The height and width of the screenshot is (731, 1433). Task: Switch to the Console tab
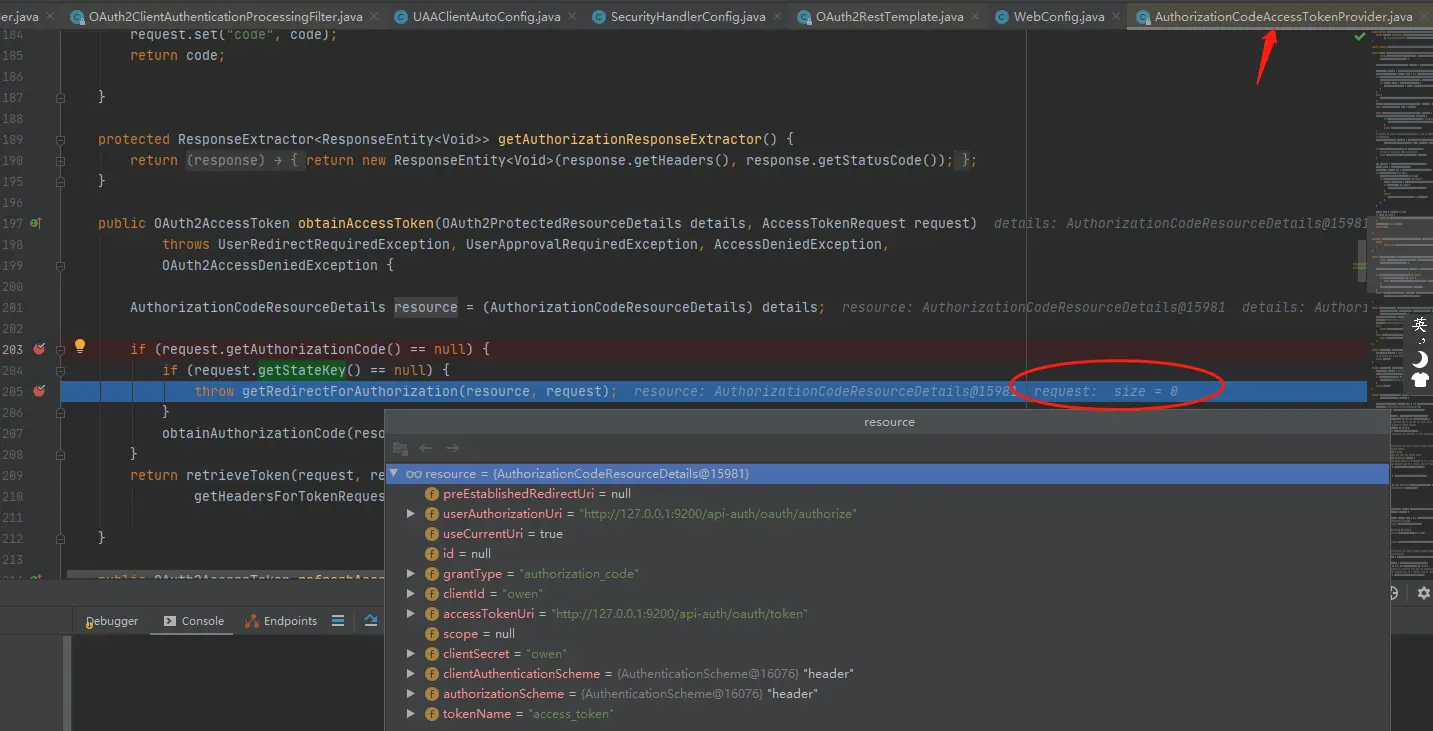(x=194, y=621)
